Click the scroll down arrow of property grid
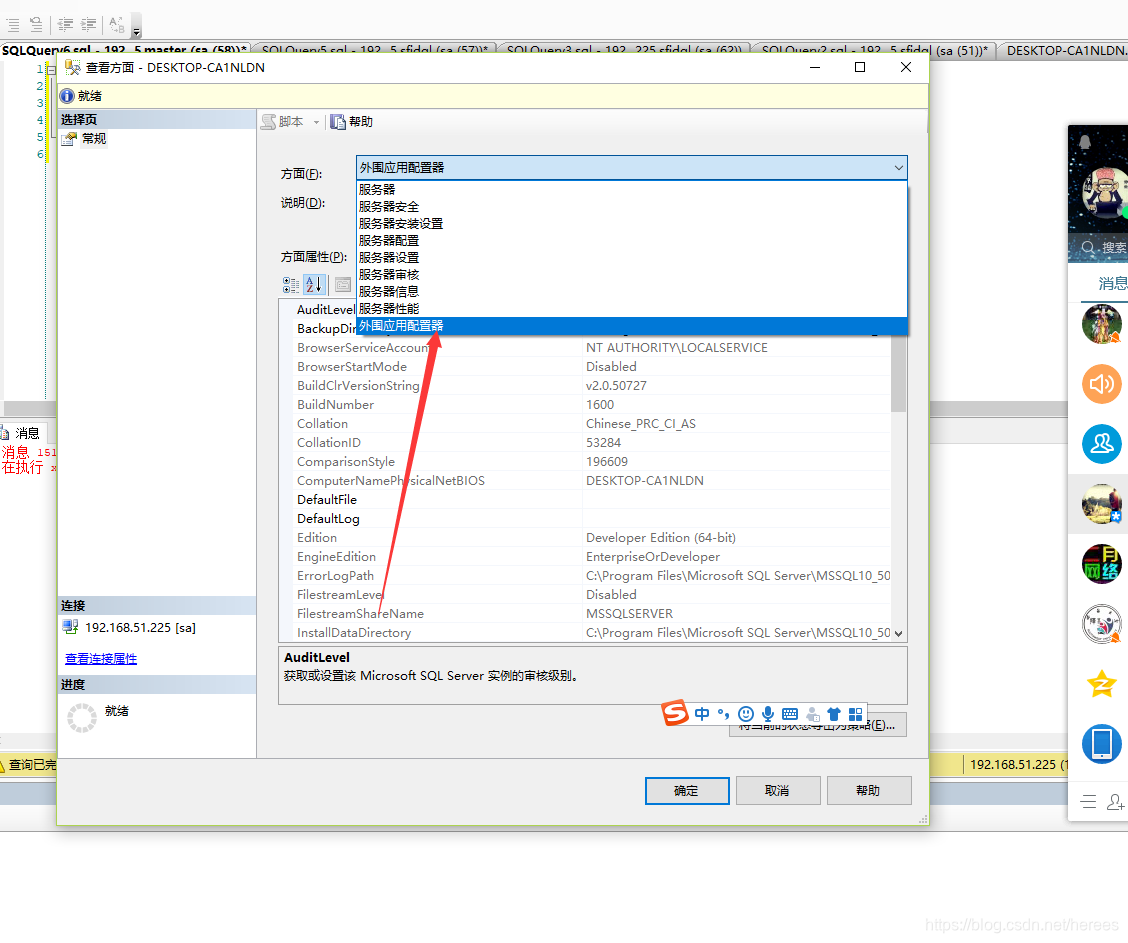Viewport: 1128px width, 943px height. pyautogui.click(x=898, y=633)
